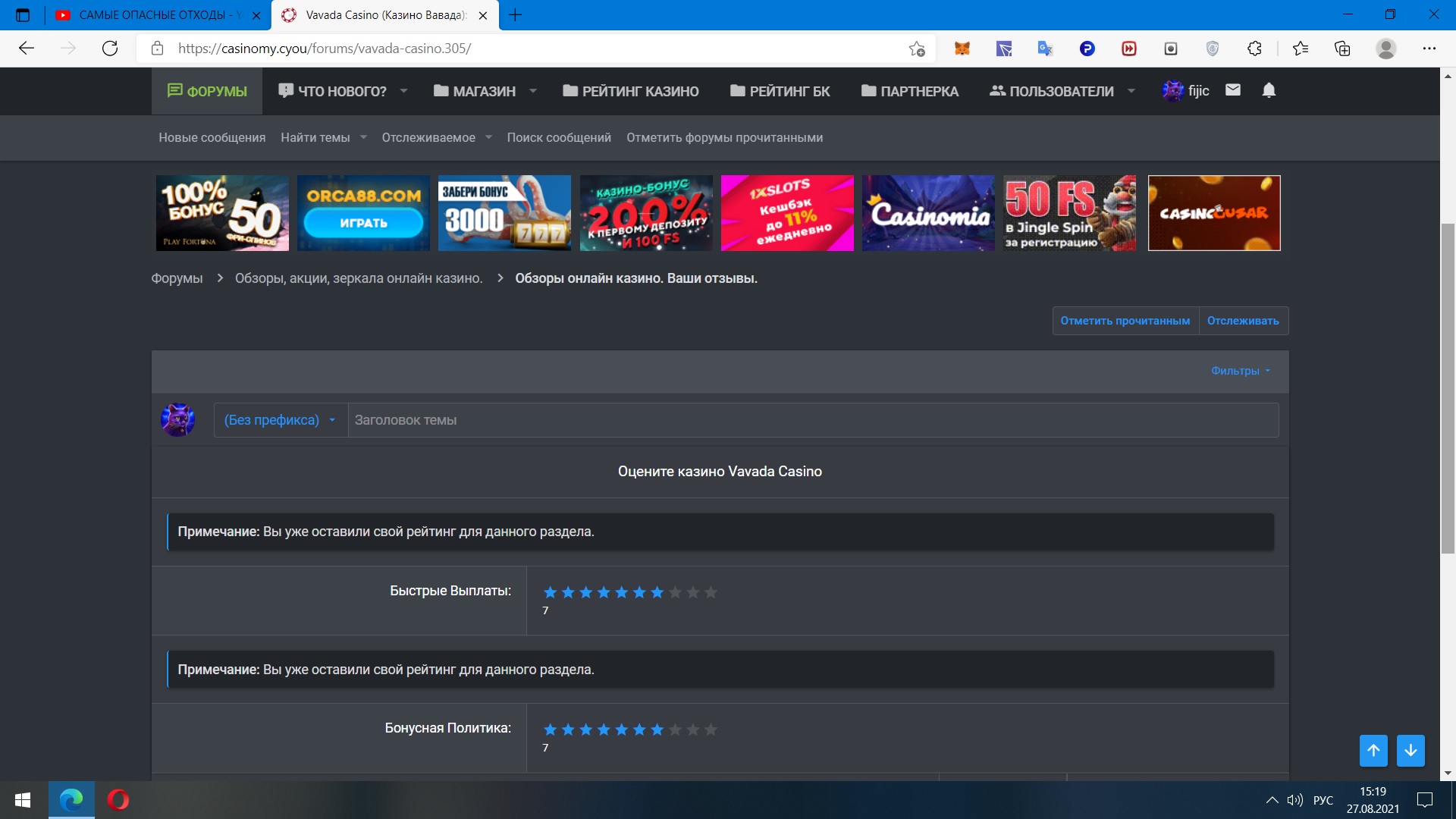Screen dimensions: 1456x819
Task: Open Обзоры, акции, зеркала онлайн казино breadcrumb
Action: 359,278
